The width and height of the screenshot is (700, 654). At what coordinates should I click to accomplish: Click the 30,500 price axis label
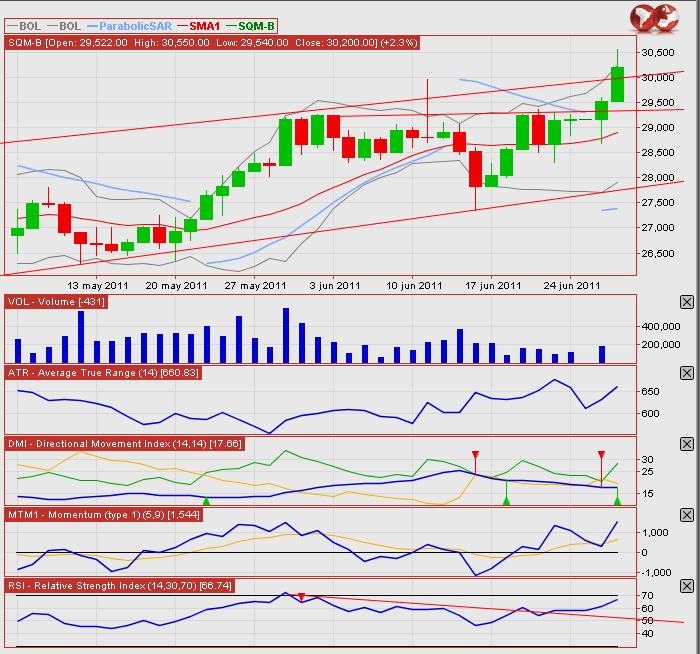coord(658,52)
